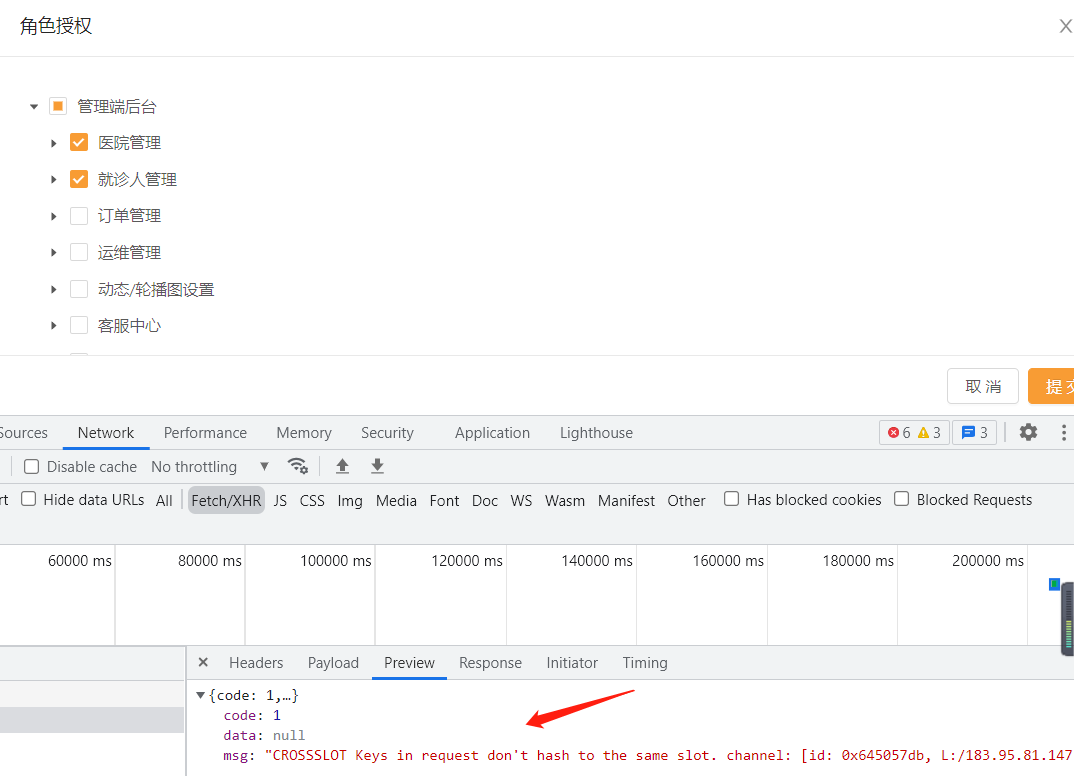Open DevTools settings gear
The image size is (1074, 776).
(1028, 432)
